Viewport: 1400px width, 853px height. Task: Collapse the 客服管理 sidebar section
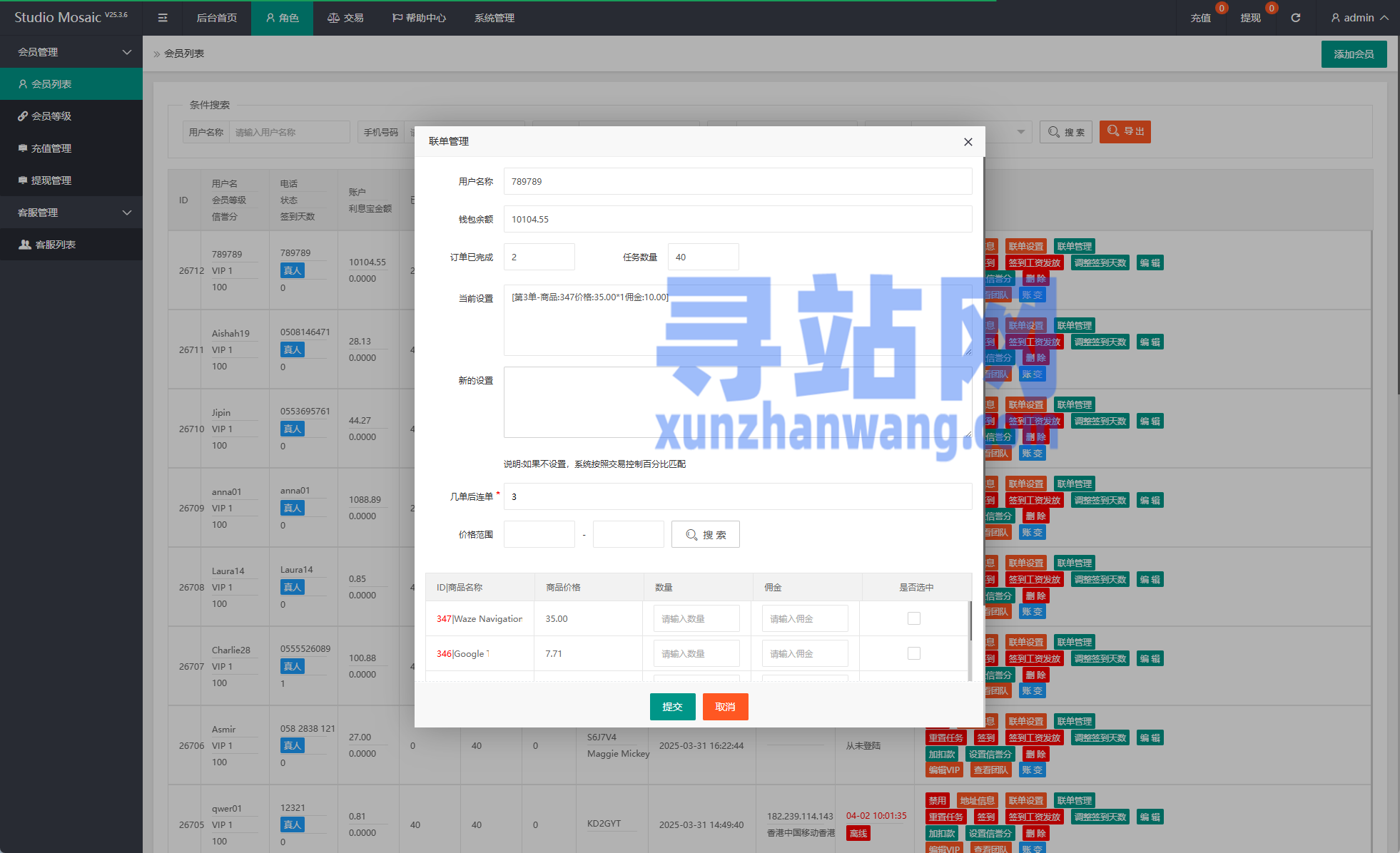point(71,213)
